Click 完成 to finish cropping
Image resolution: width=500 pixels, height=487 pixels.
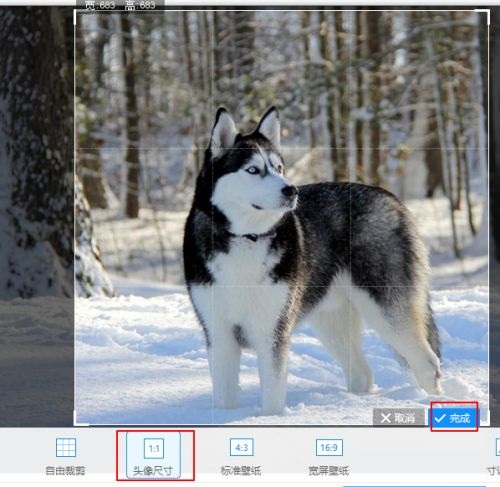coord(454,418)
